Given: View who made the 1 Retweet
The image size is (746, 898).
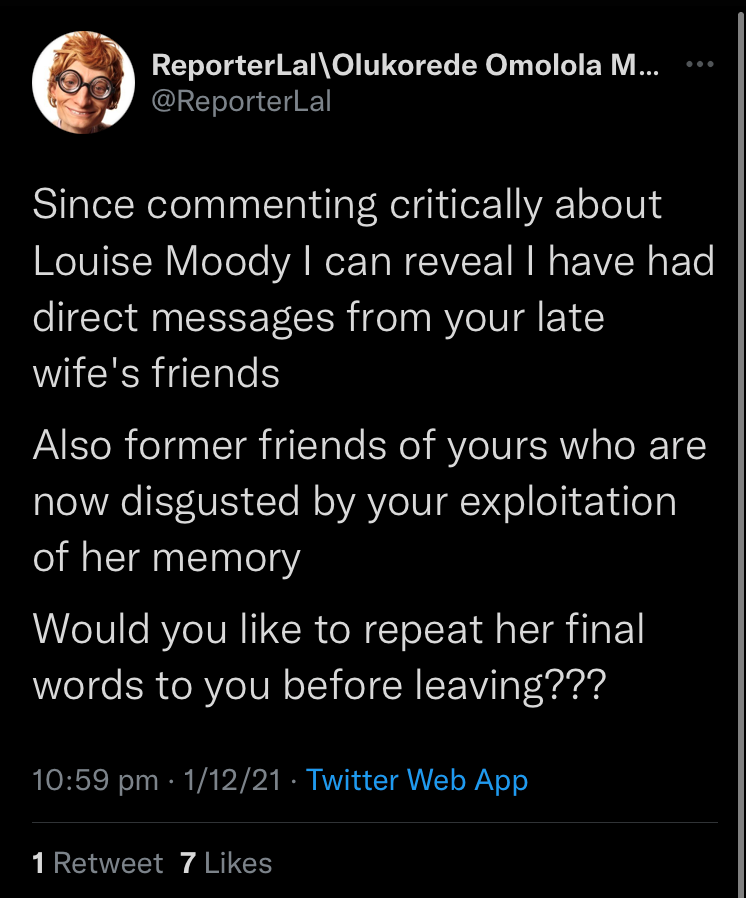Looking at the screenshot, I should (97, 862).
